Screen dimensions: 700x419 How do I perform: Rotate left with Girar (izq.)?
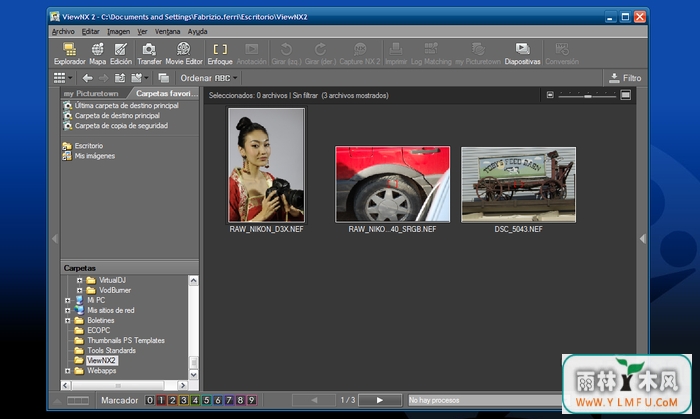coord(286,54)
